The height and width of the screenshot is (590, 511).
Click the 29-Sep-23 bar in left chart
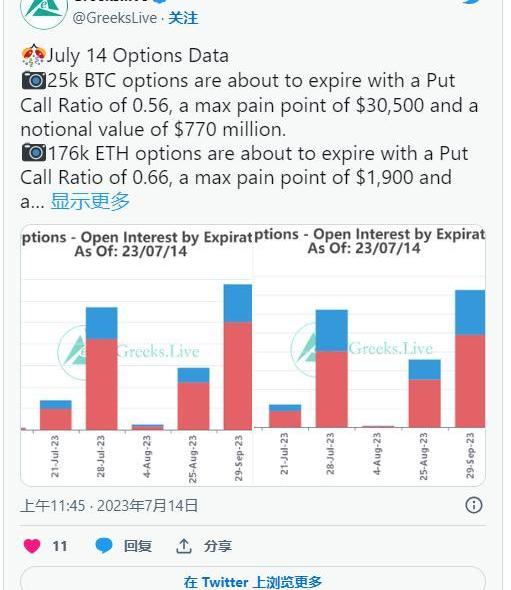click(238, 357)
